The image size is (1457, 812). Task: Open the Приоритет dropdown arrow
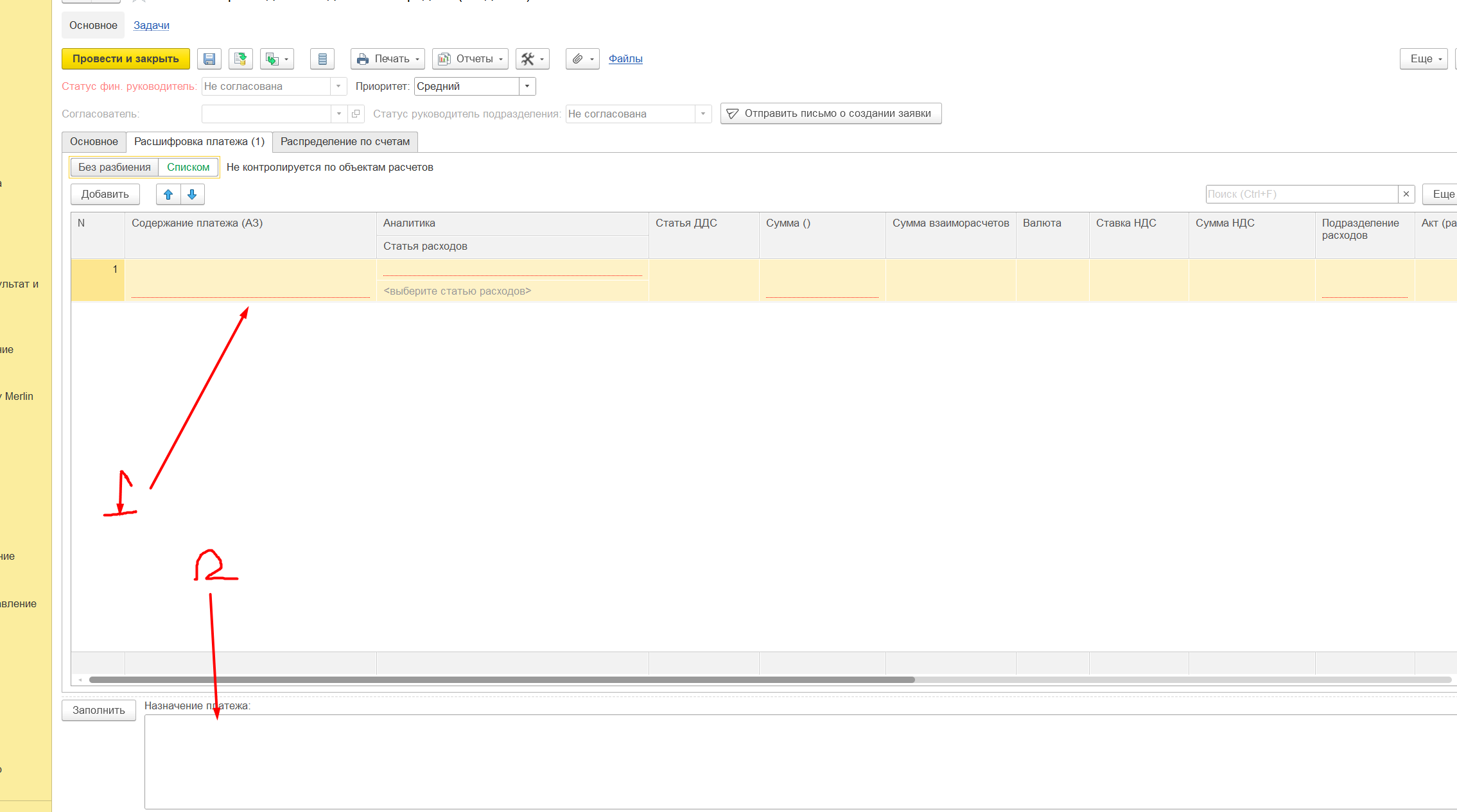tap(527, 86)
